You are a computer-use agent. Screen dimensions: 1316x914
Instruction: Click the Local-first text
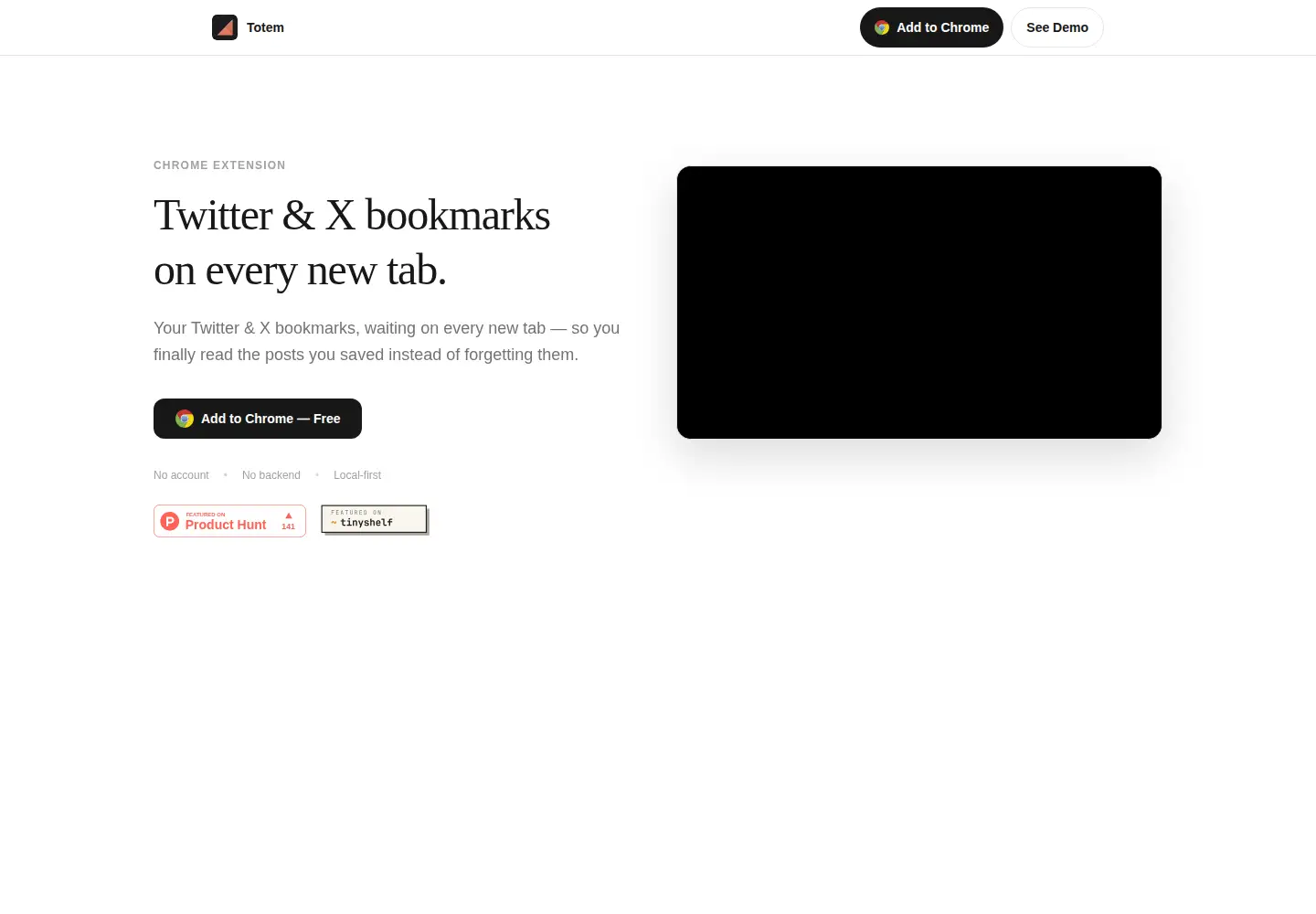click(357, 475)
